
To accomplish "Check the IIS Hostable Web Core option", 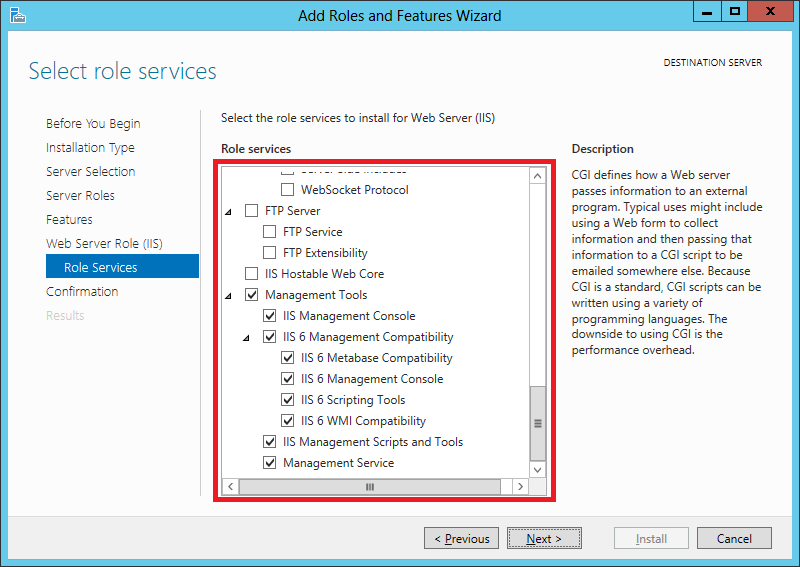I will coord(252,274).
